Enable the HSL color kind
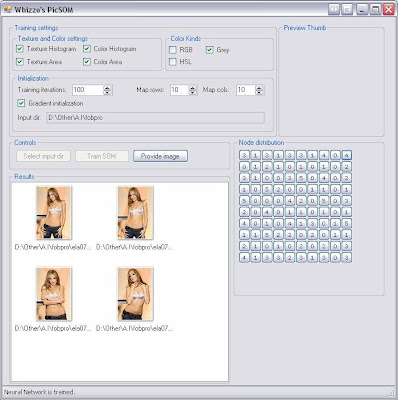The image size is (398, 400). coord(173,62)
